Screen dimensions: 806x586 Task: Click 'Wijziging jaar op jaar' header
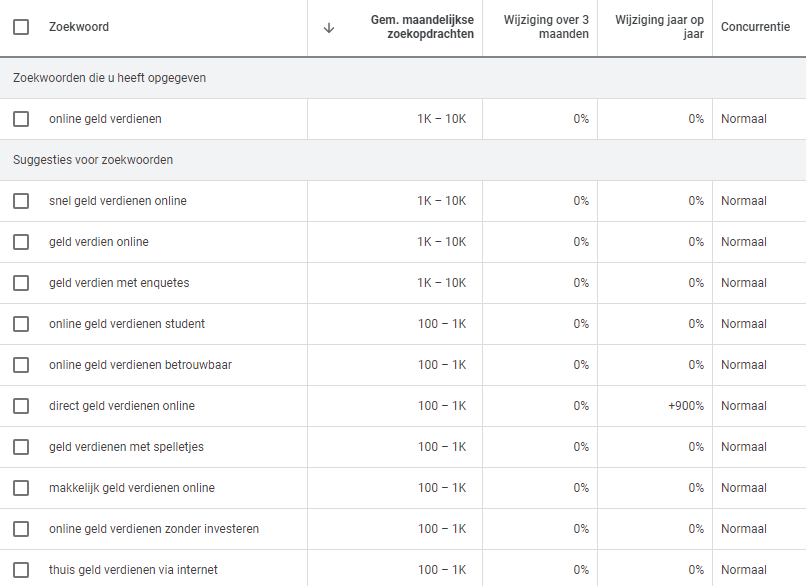(659, 28)
